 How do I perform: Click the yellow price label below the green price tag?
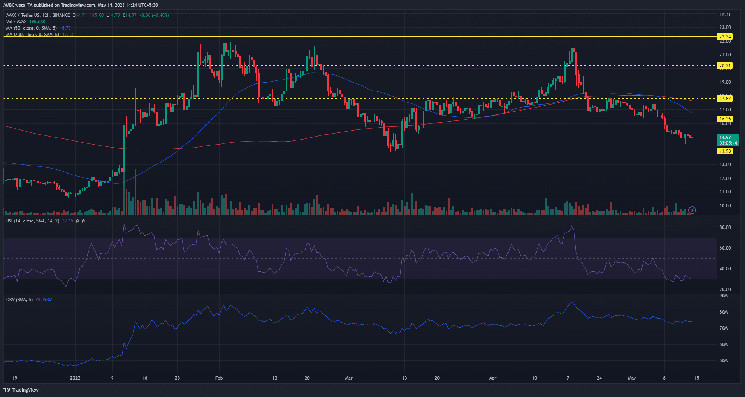point(724,151)
